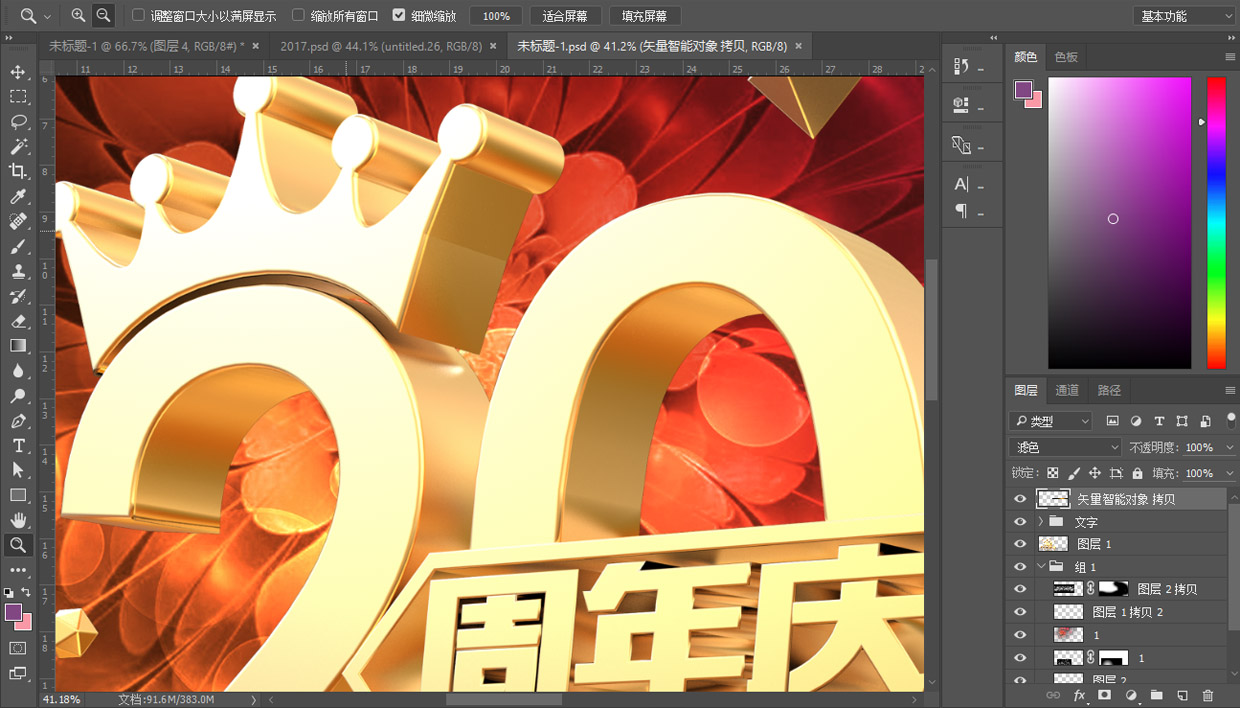Select the Blur tool
1240x708 pixels.
coord(18,371)
